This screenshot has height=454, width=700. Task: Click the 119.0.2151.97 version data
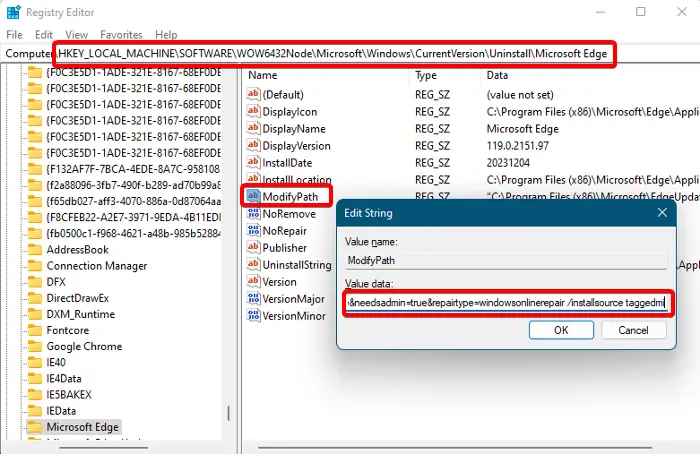pos(517,146)
